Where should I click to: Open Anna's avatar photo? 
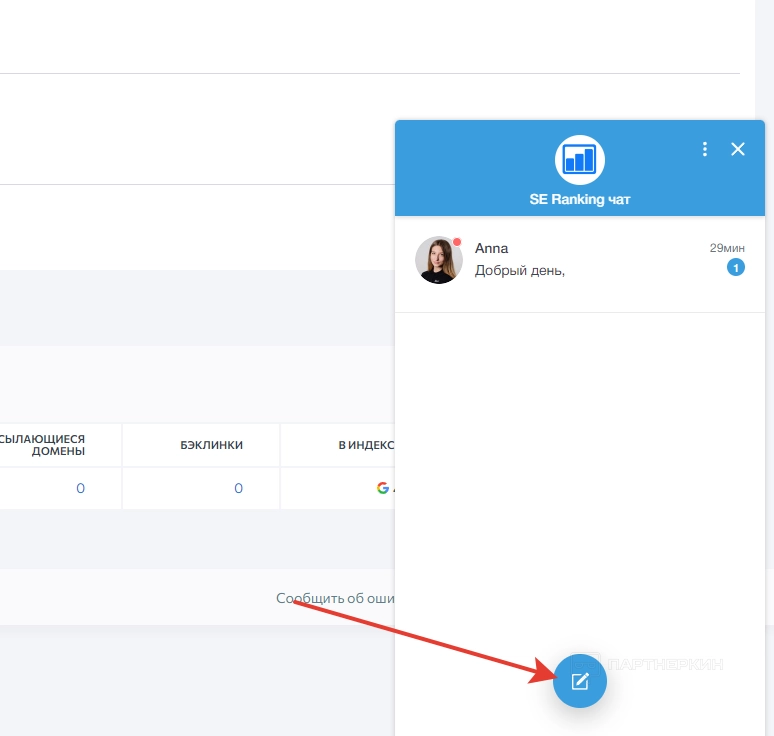tap(439, 260)
